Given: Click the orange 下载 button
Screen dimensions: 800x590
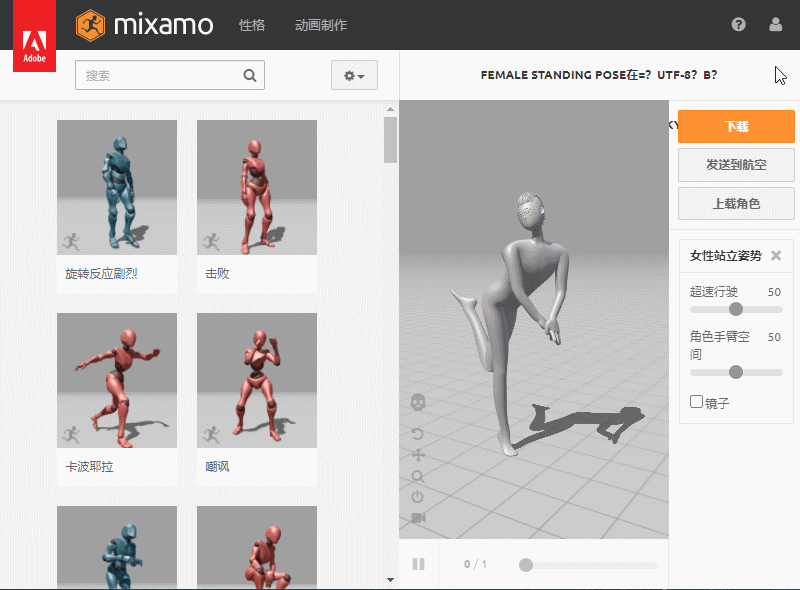Looking at the screenshot, I should 736,126.
